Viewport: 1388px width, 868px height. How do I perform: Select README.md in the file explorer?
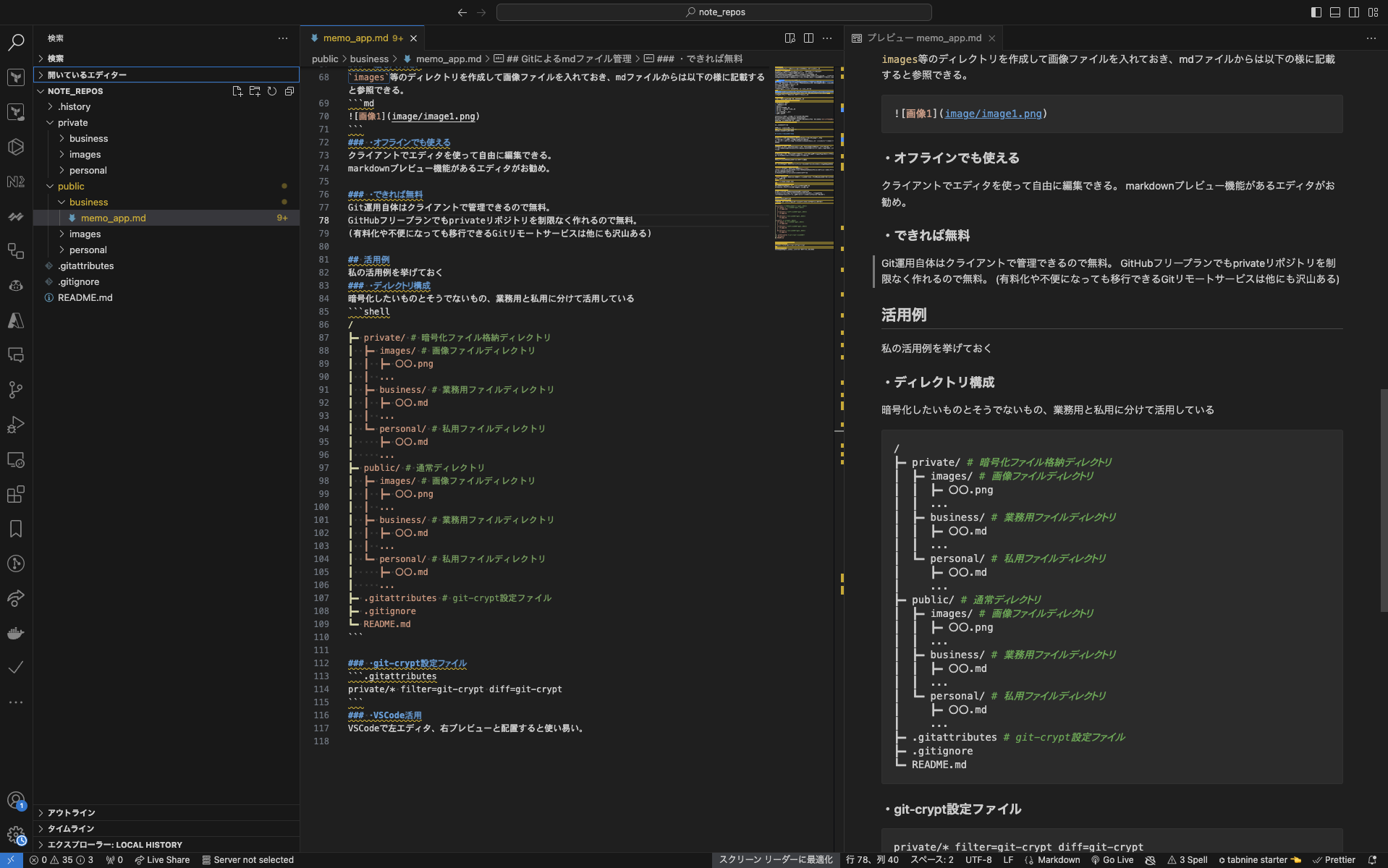click(85, 297)
